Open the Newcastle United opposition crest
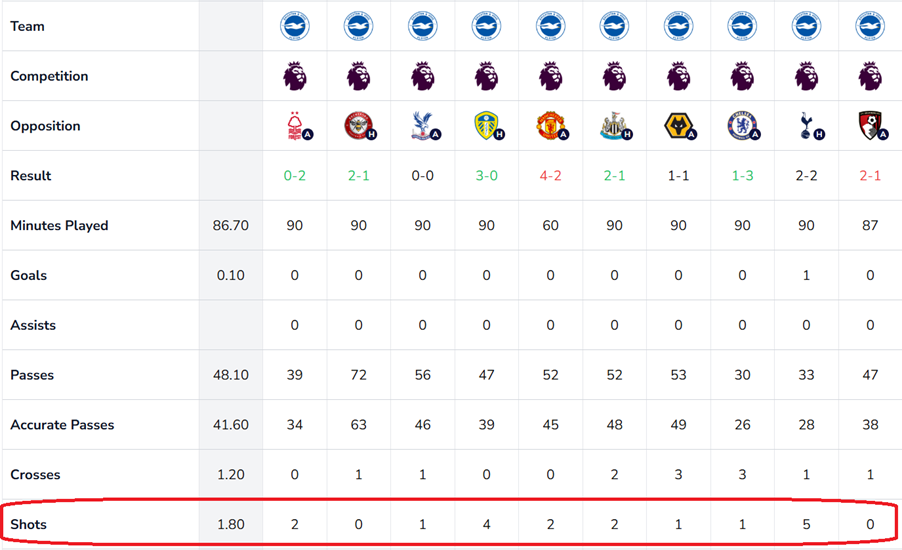This screenshot has height=550, width=902. [x=614, y=126]
